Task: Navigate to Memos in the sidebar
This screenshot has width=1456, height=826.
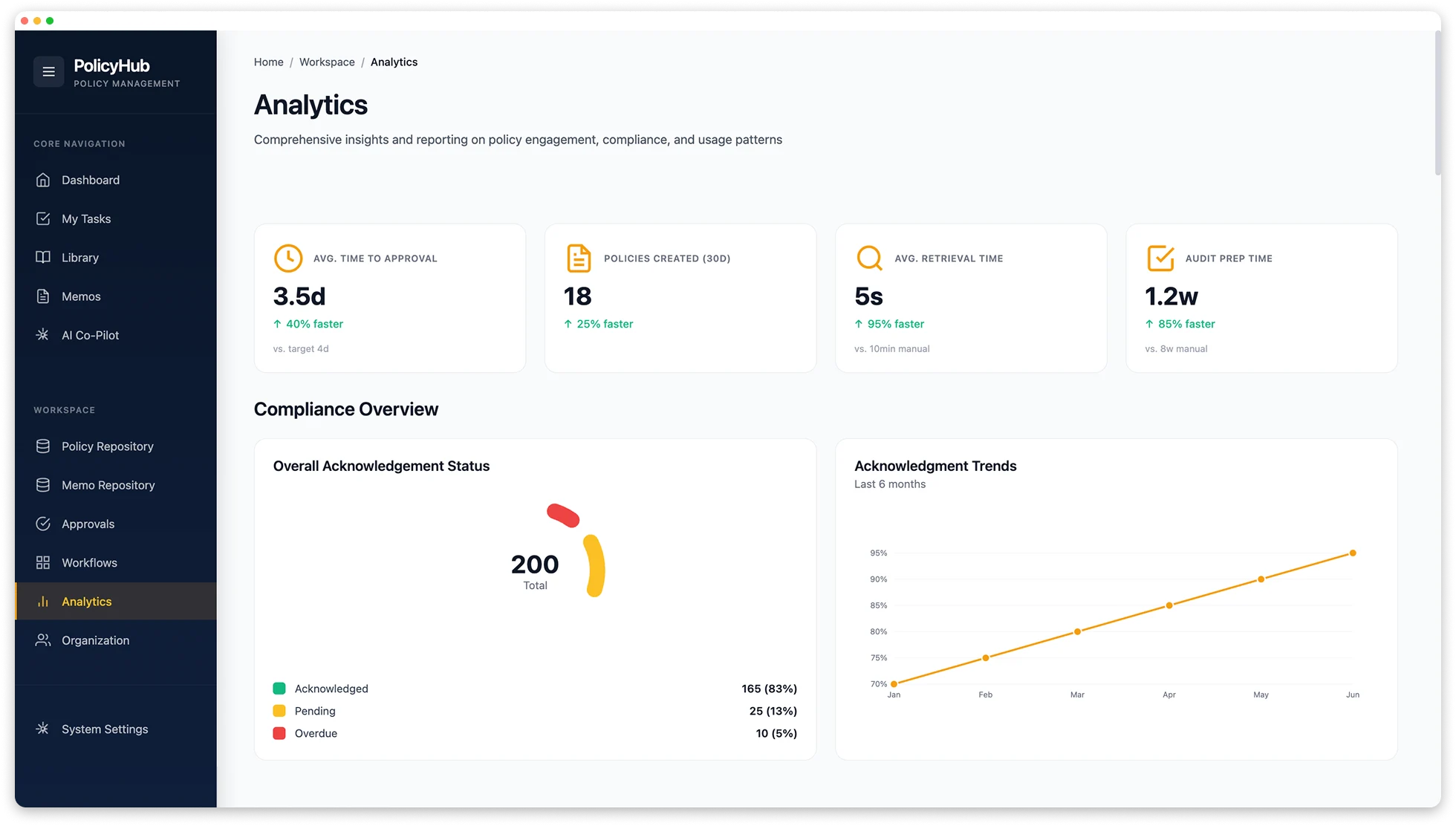Action: (81, 296)
